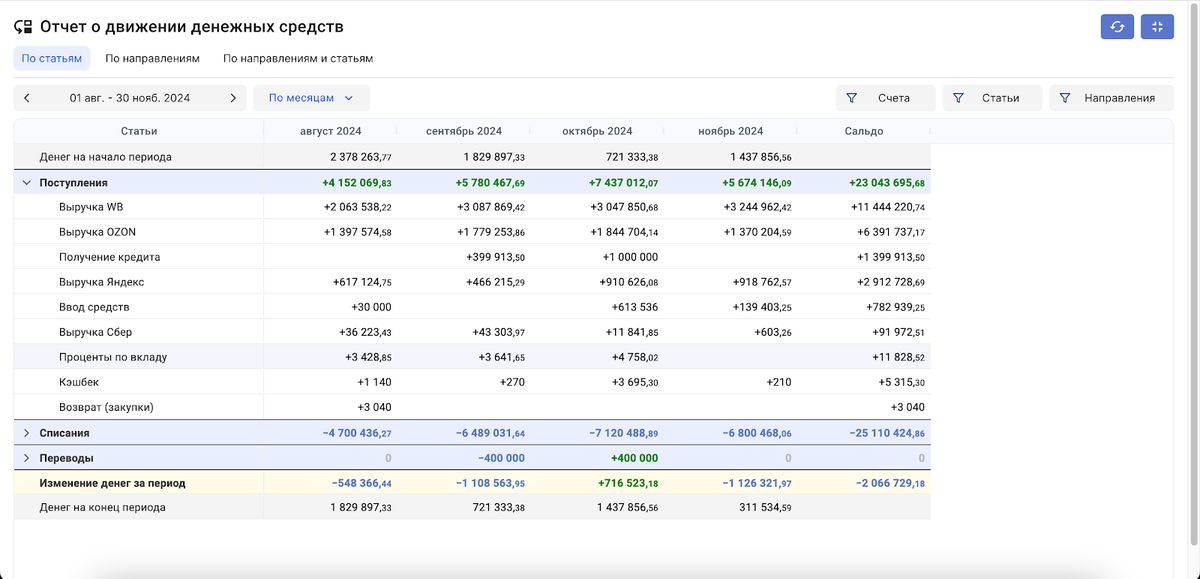Expand the Переводы row group
The image size is (1200, 579).
(26, 458)
